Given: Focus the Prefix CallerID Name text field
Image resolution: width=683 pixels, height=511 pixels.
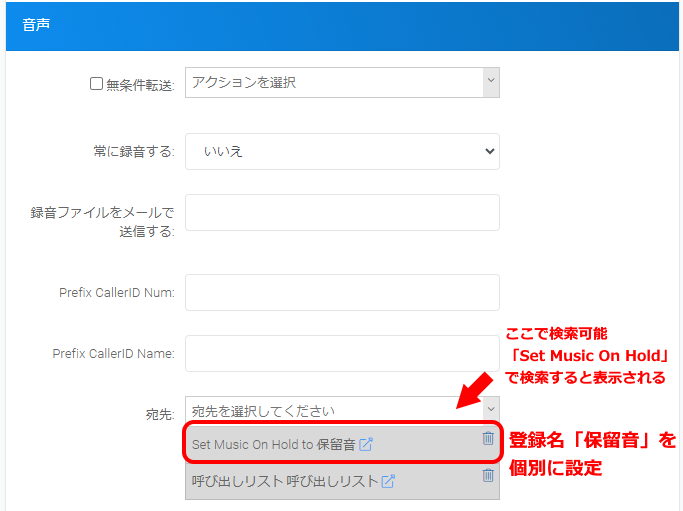Looking at the screenshot, I should pyautogui.click(x=341, y=353).
